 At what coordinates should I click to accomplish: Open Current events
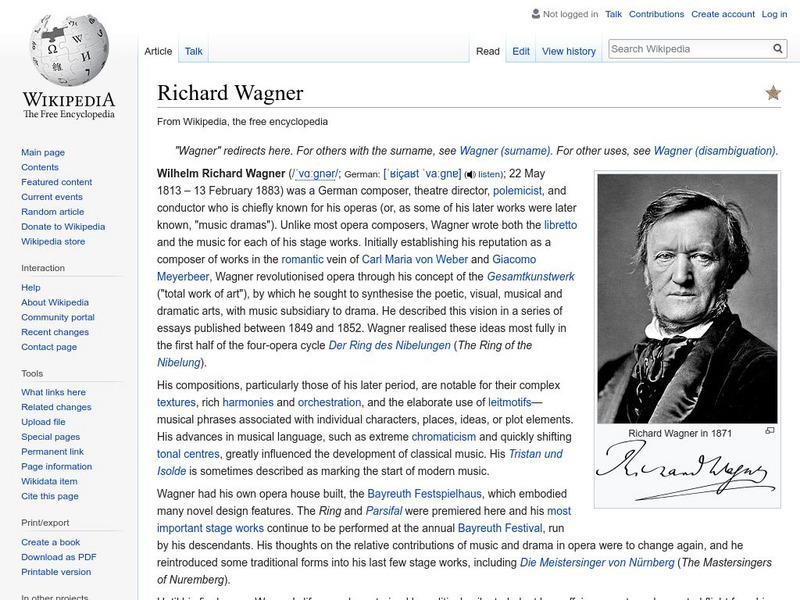tap(52, 196)
